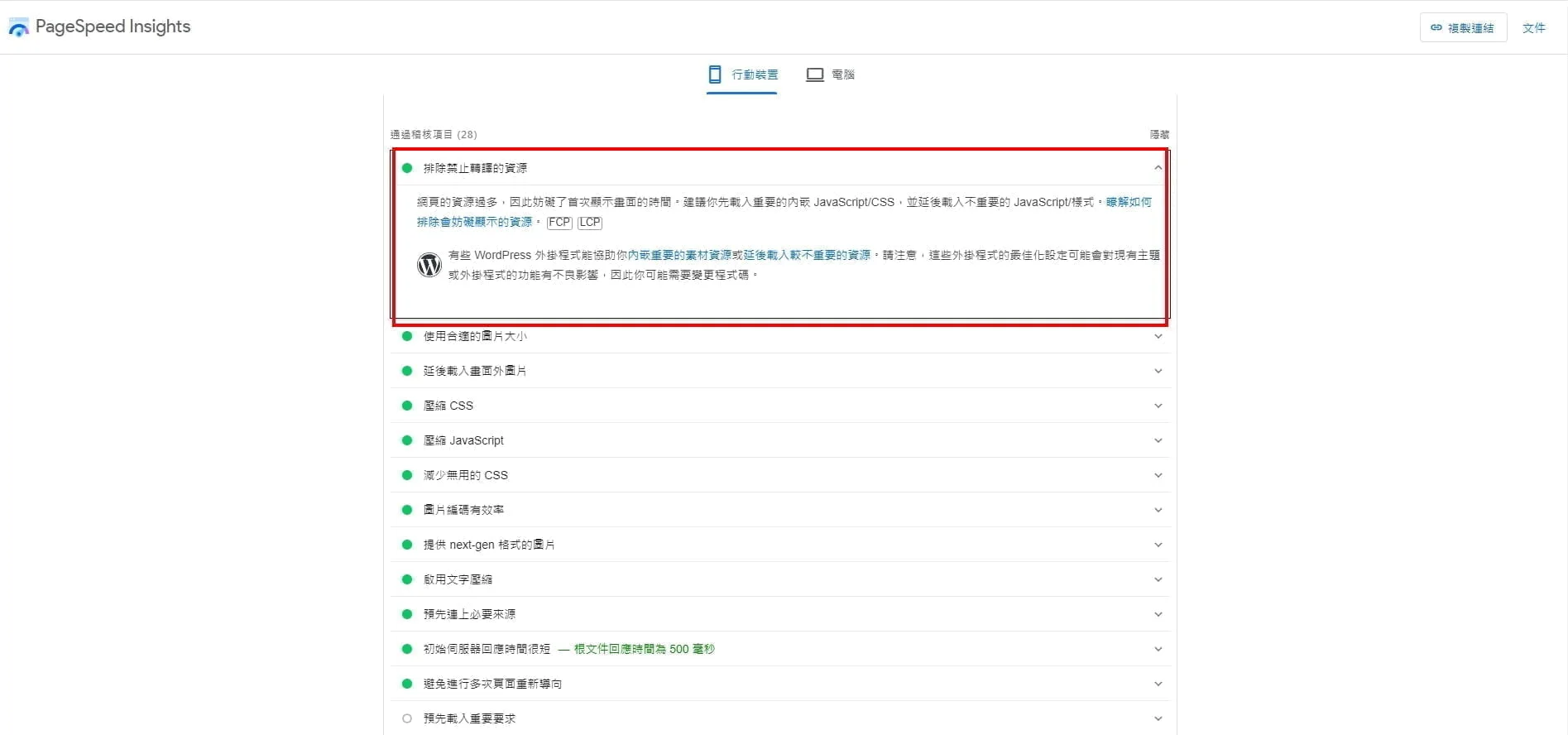The height and width of the screenshot is (735, 1568).
Task: Open the 內嵌重要的素材資源 link
Action: pos(679,255)
